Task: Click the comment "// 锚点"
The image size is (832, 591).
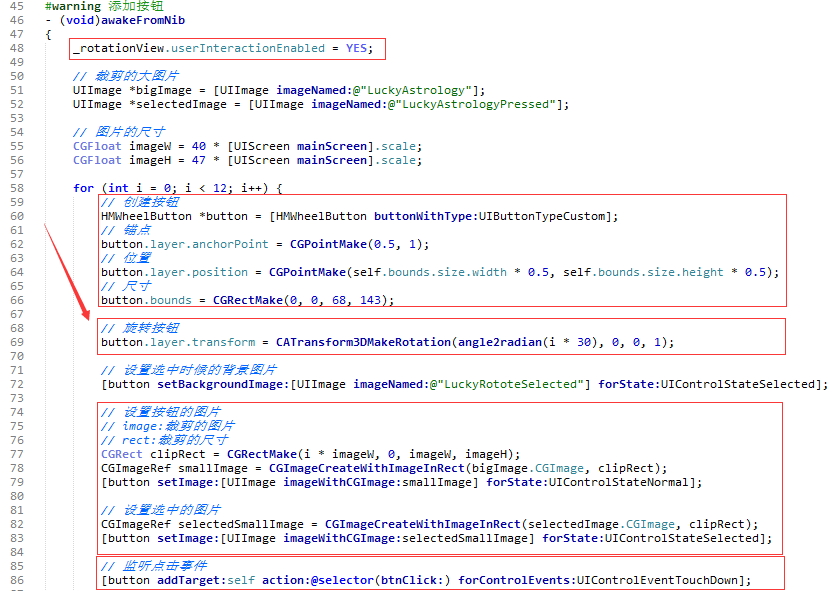Action: click(x=126, y=230)
